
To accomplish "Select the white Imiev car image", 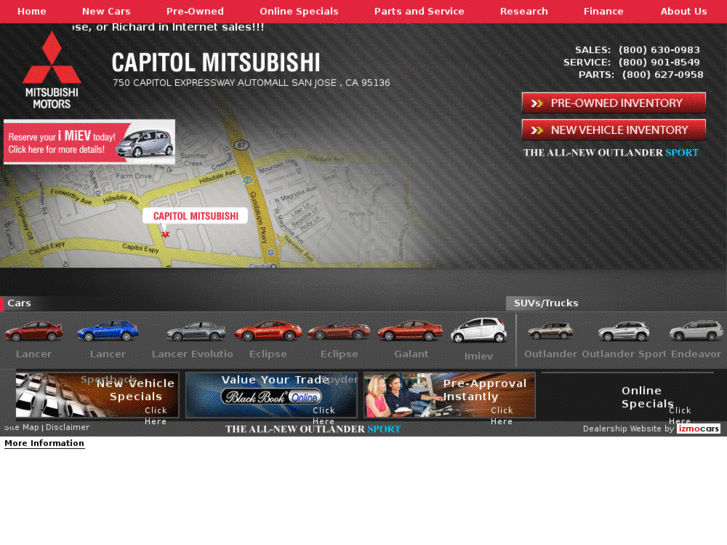I will pos(478,330).
